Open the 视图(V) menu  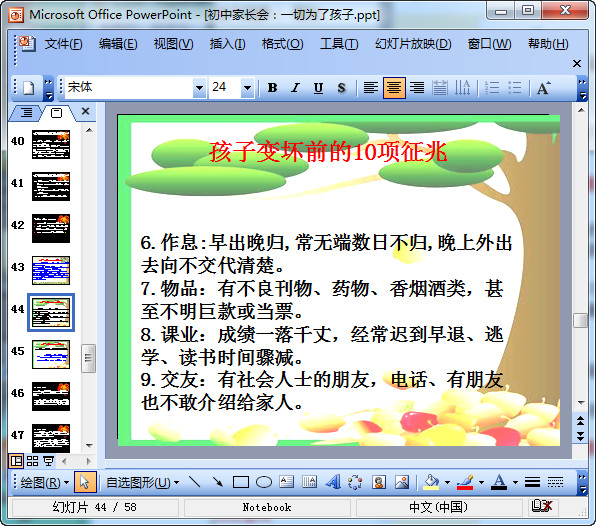[173, 44]
